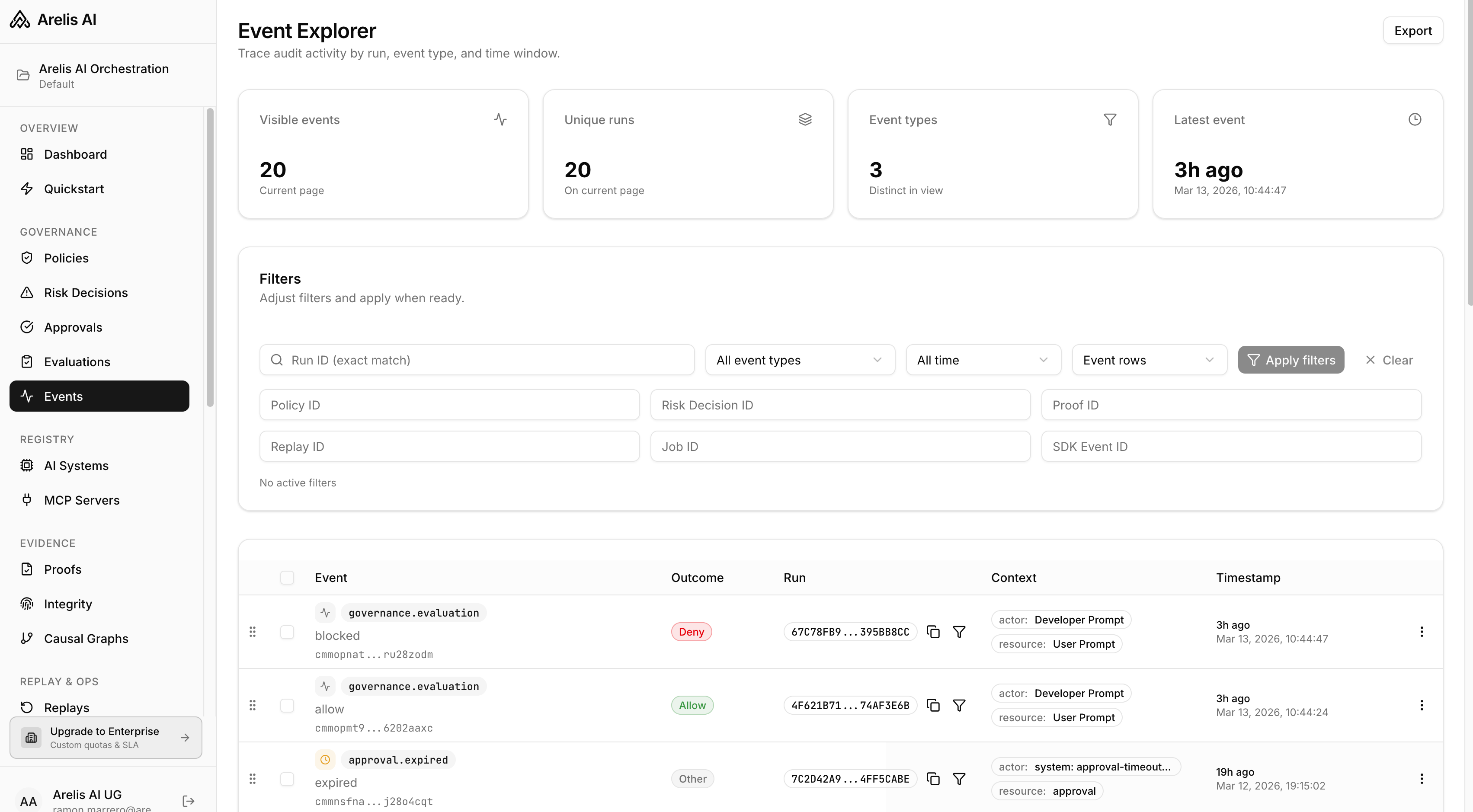Click the layers icon on Unique runs card
The height and width of the screenshot is (812, 1473).
coord(806,119)
